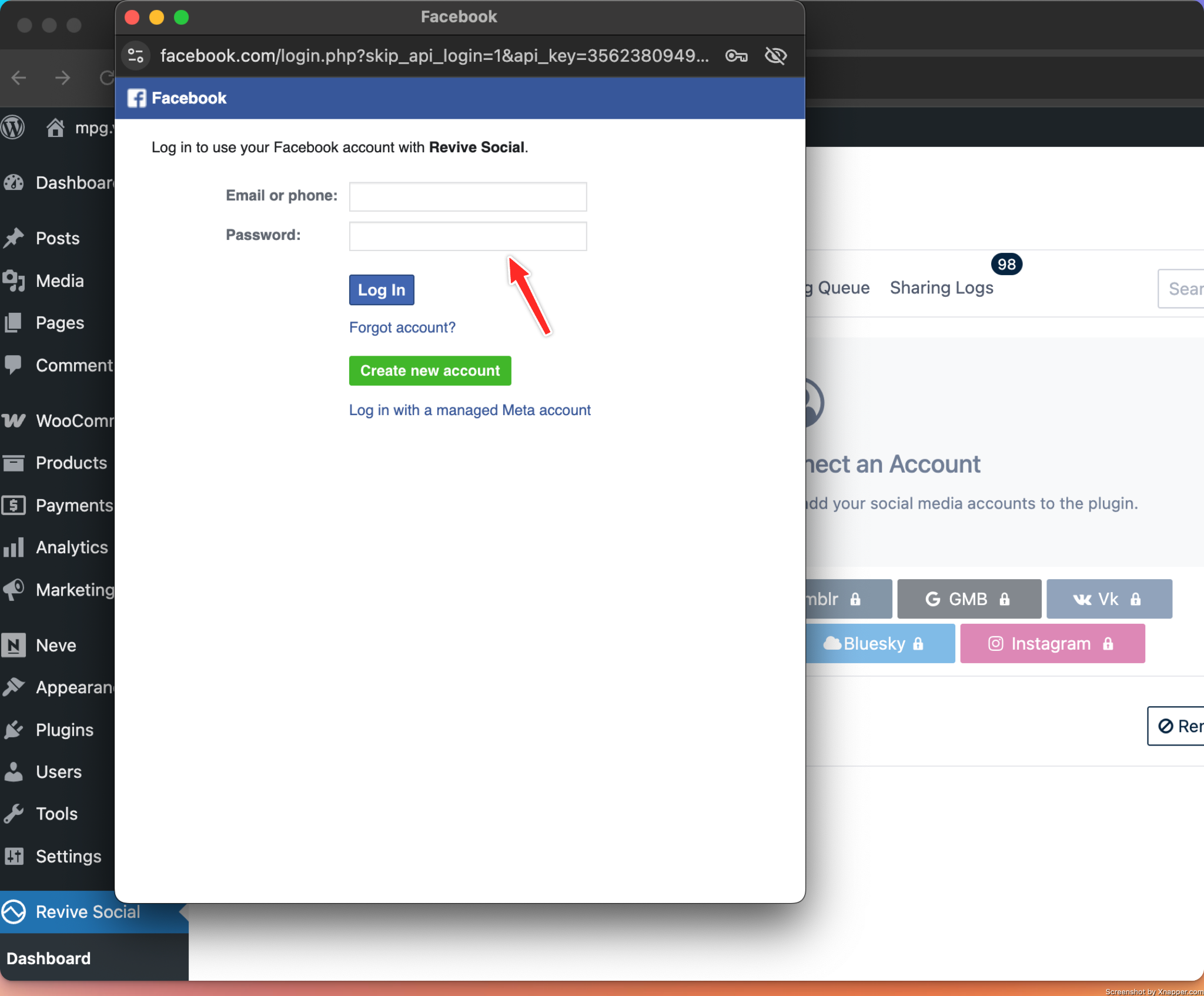Open Revive Social in the sidebar
The image size is (1204, 996).
click(x=88, y=912)
